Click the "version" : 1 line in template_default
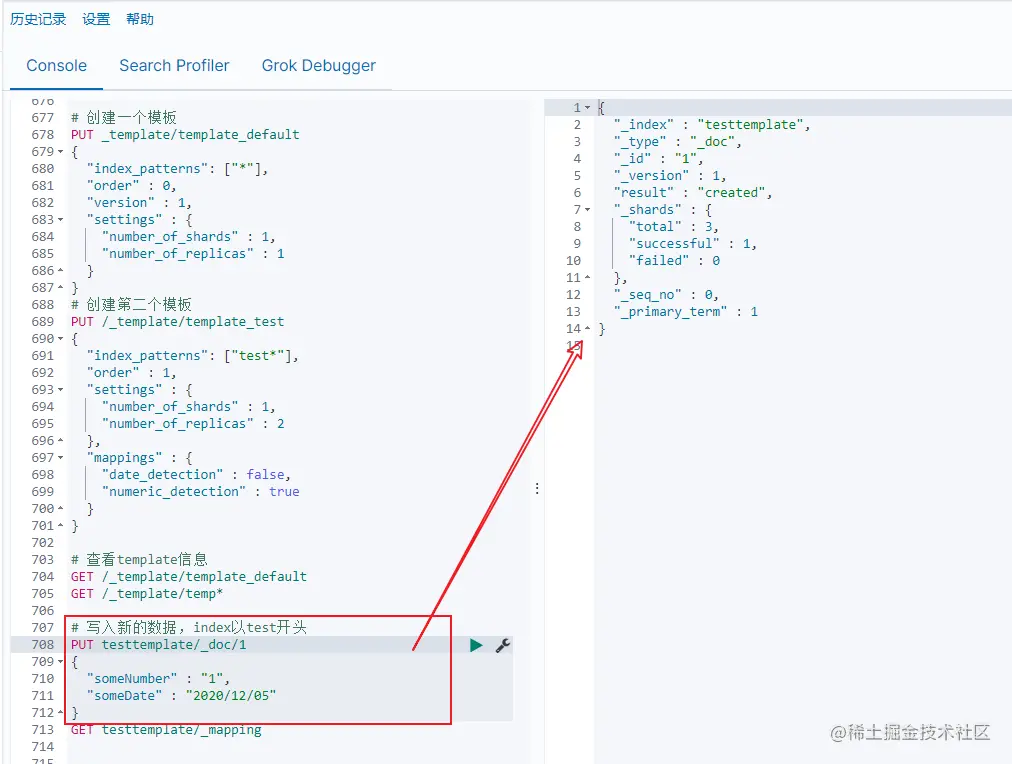Screen dimensions: 1012x764 139,203
